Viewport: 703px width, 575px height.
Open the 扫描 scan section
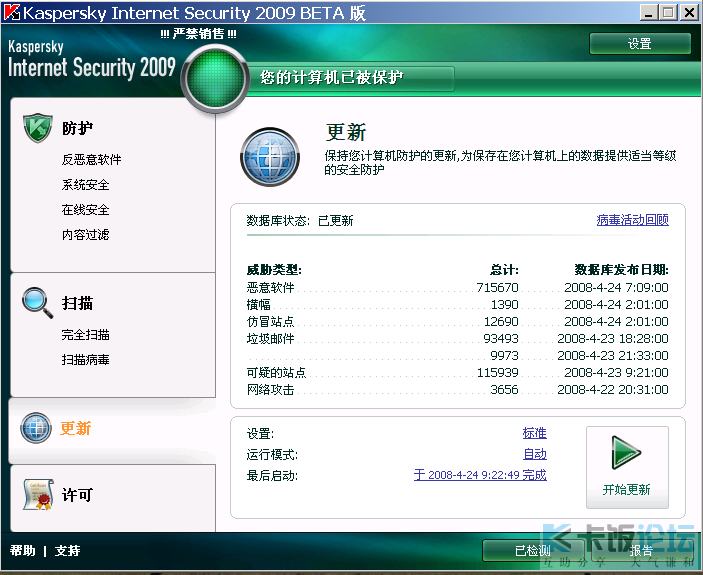(x=77, y=303)
